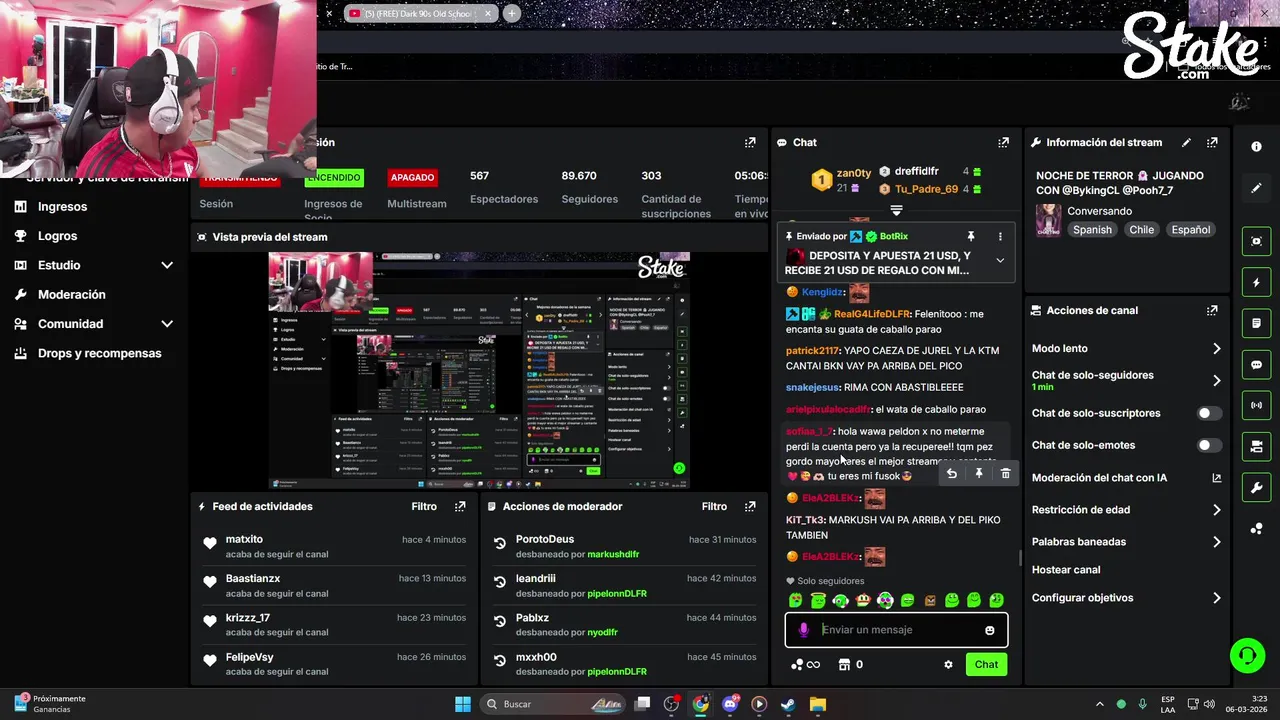Reply to sofiaa message with arrow icon
The height and width of the screenshot is (720, 1280).
[952, 474]
